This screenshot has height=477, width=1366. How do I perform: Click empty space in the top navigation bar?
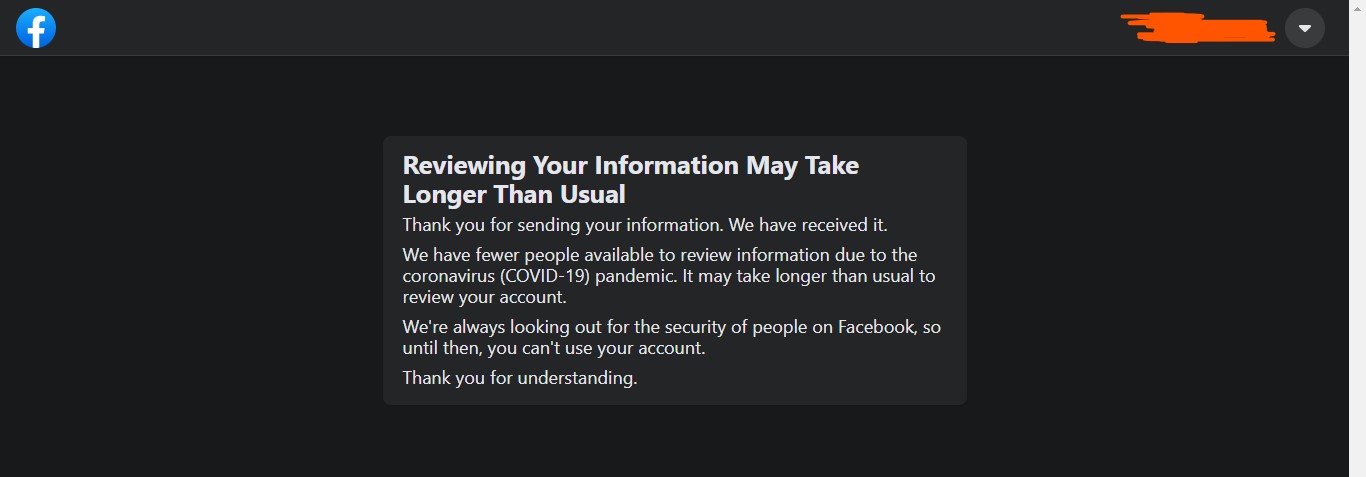(x=600, y=28)
